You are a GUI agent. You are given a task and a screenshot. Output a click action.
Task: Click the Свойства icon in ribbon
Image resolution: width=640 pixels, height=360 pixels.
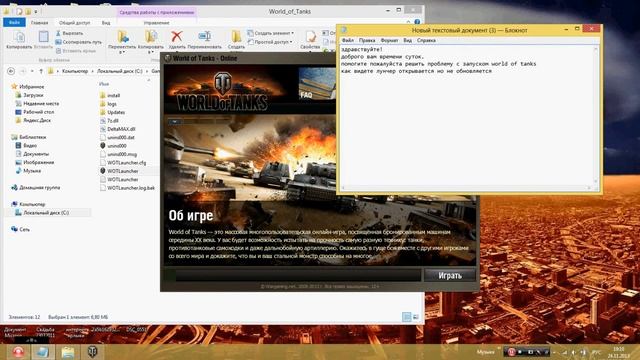pyautogui.click(x=310, y=37)
